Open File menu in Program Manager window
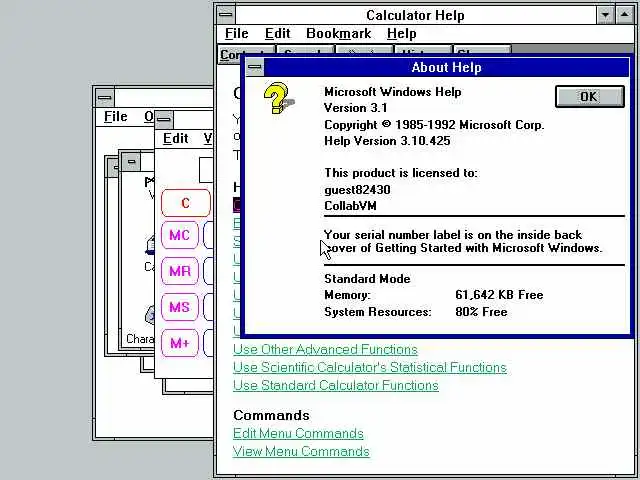This screenshot has height=480, width=640. (116, 116)
